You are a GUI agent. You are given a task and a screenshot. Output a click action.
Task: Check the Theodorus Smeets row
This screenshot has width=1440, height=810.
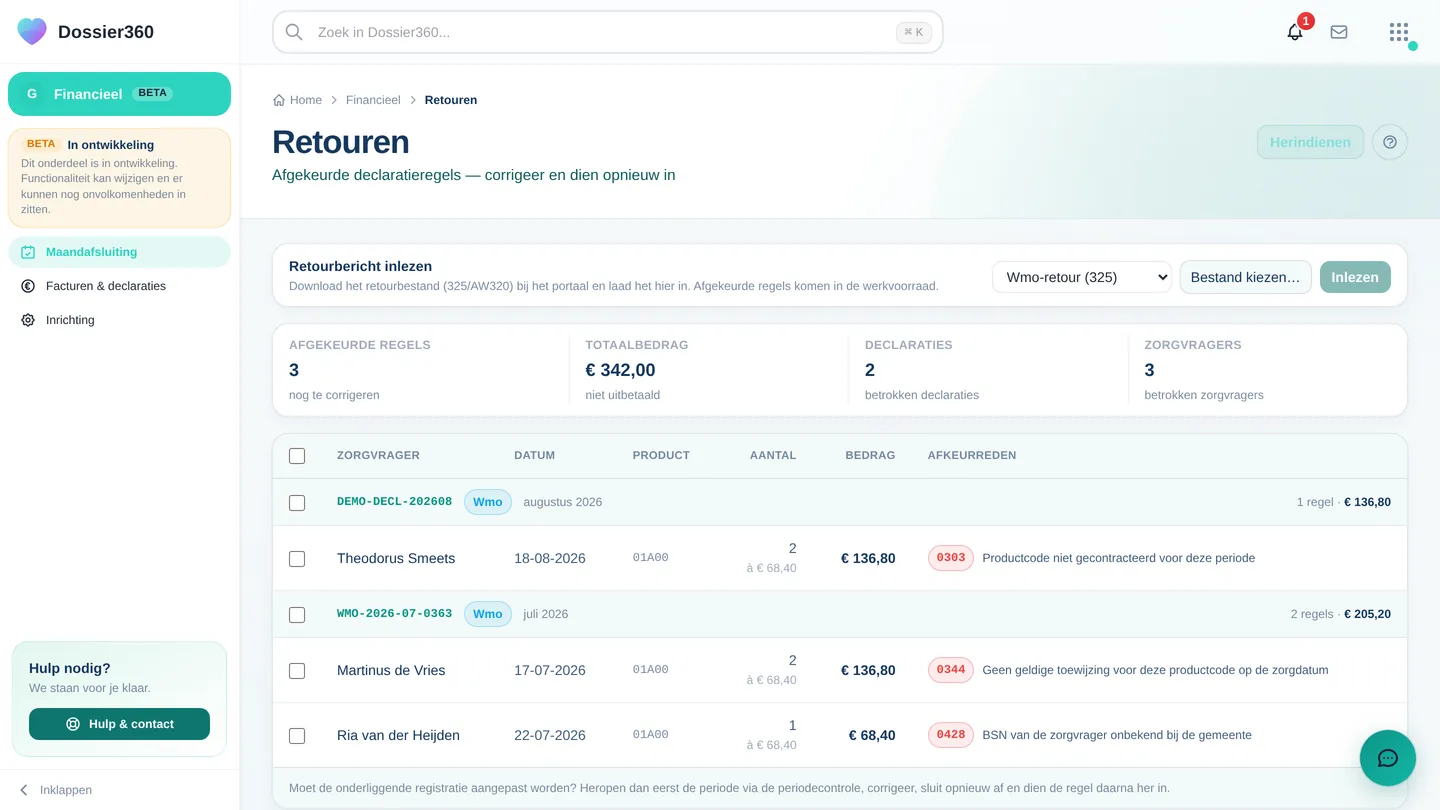tap(297, 559)
